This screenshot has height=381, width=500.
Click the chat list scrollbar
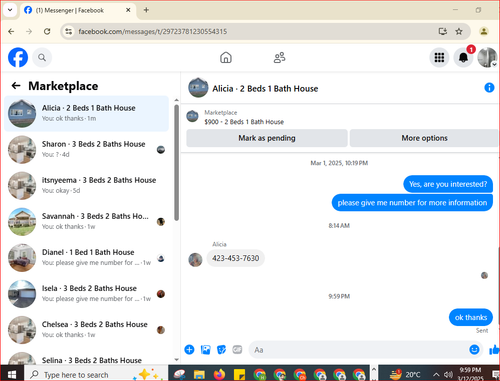tap(176, 162)
